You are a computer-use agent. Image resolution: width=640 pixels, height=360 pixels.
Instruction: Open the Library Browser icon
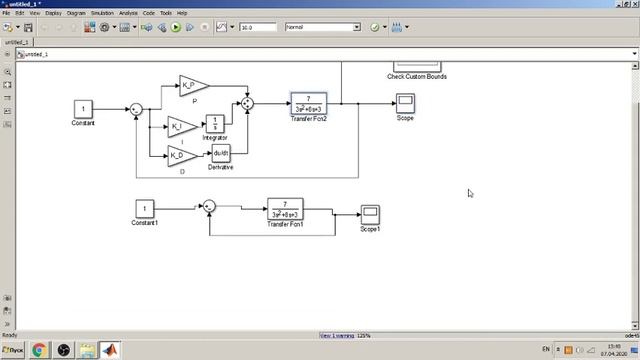click(90, 27)
